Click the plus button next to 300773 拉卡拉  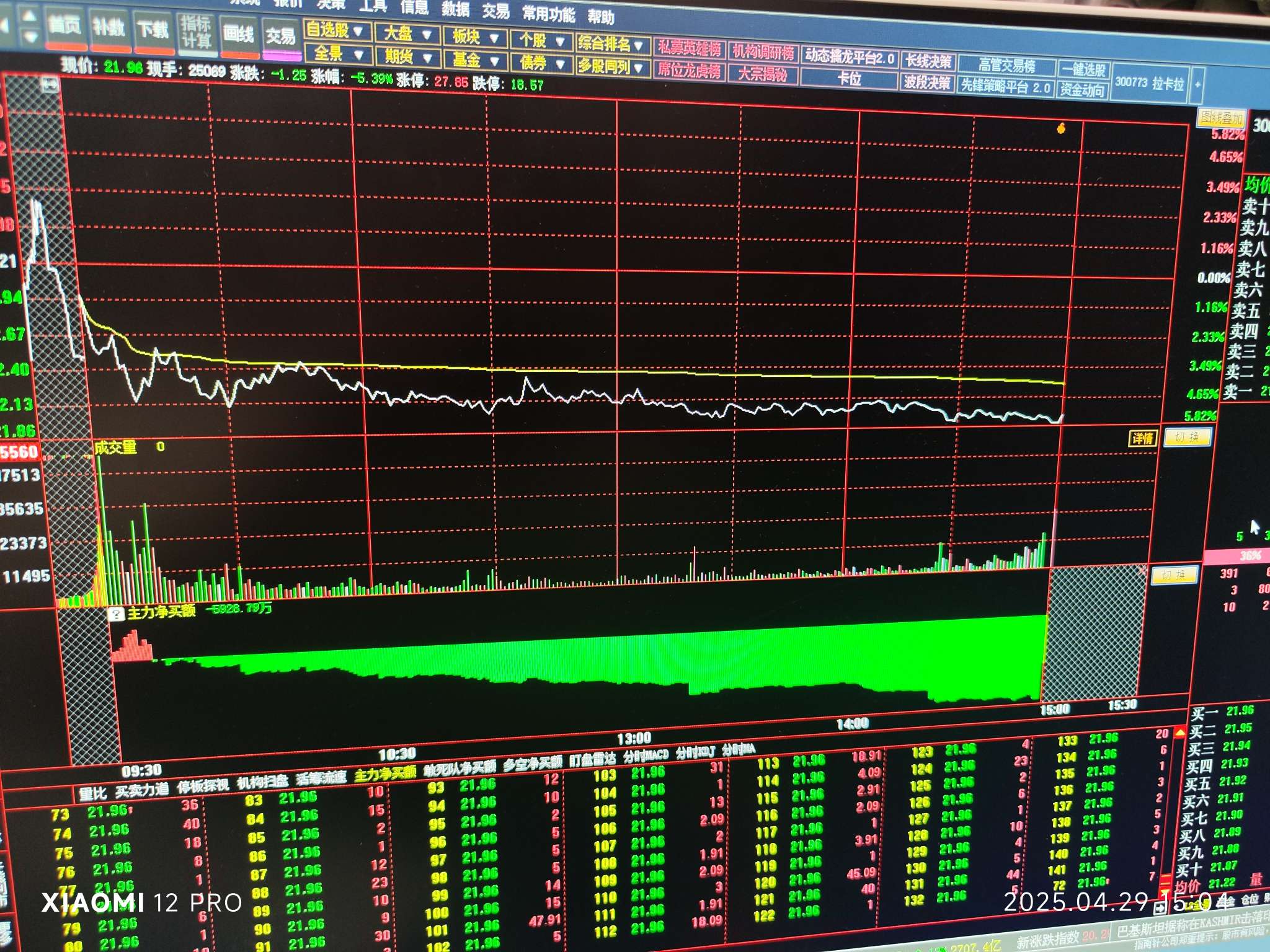click(x=1197, y=84)
